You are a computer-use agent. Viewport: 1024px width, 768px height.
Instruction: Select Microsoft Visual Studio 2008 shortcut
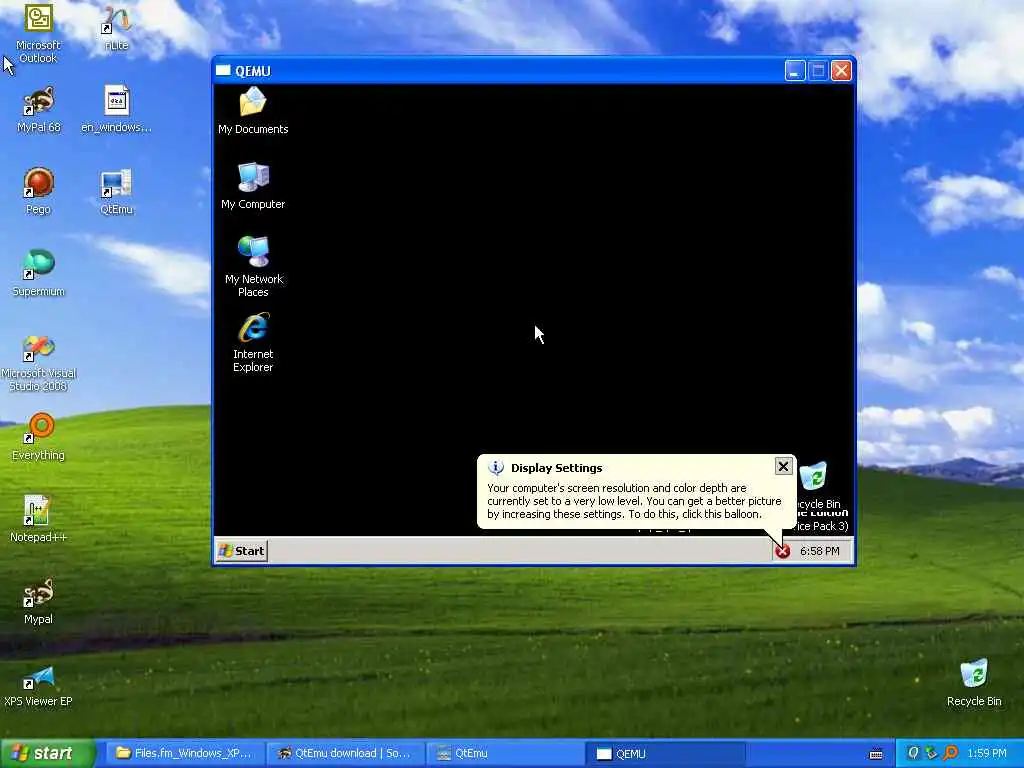[x=38, y=363]
